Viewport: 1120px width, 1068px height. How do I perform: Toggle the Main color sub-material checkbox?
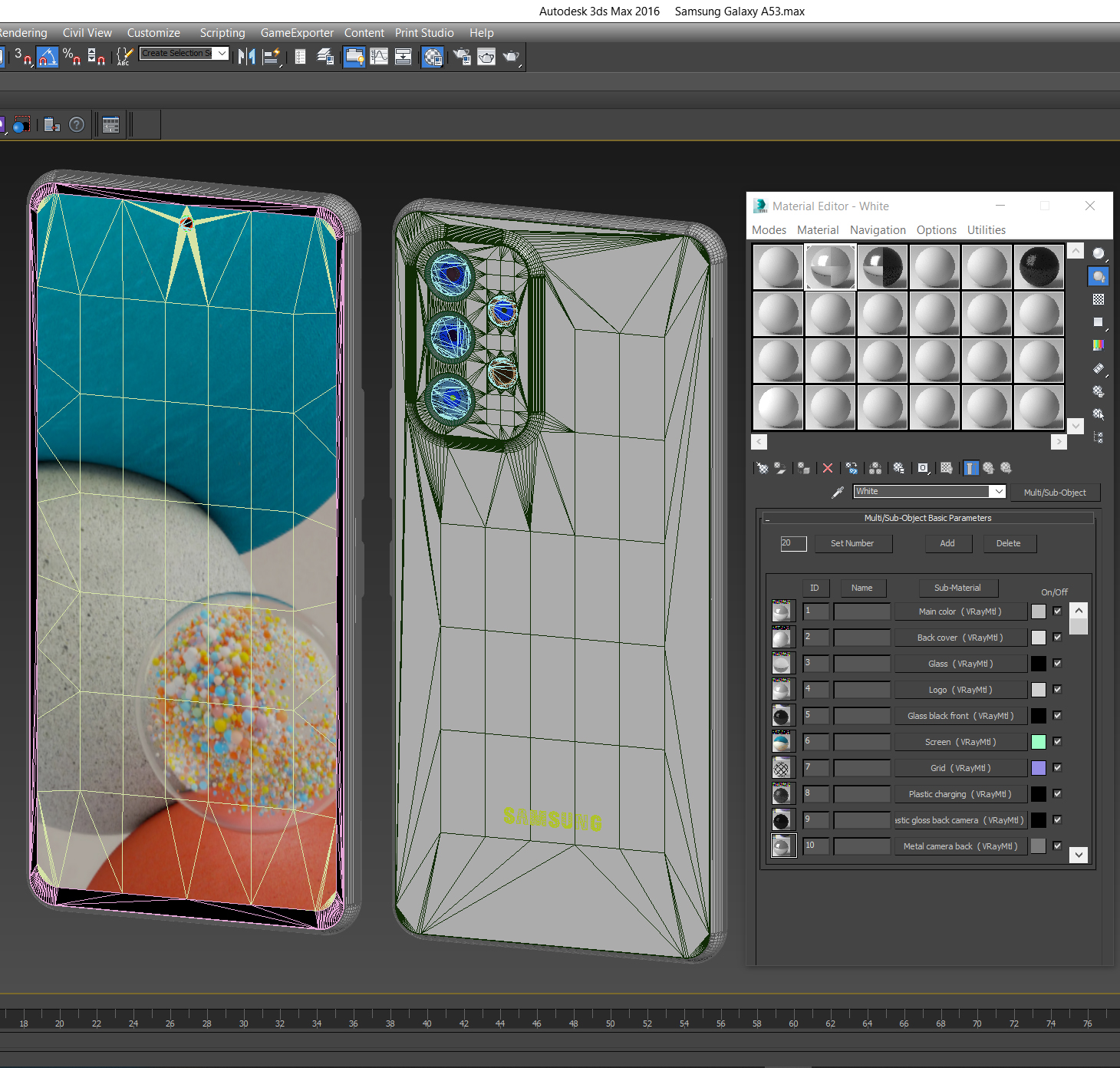click(x=1057, y=611)
